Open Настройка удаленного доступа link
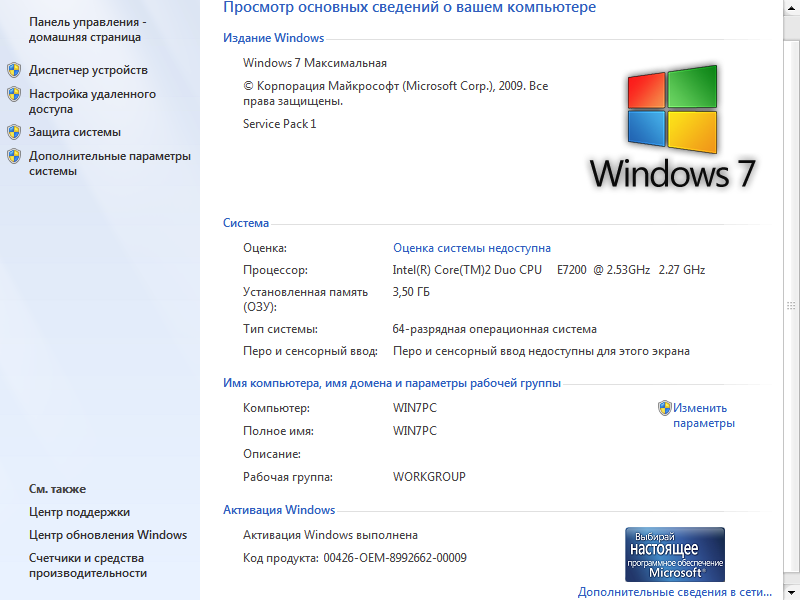Viewport: 800px width, 600px height. tap(92, 102)
